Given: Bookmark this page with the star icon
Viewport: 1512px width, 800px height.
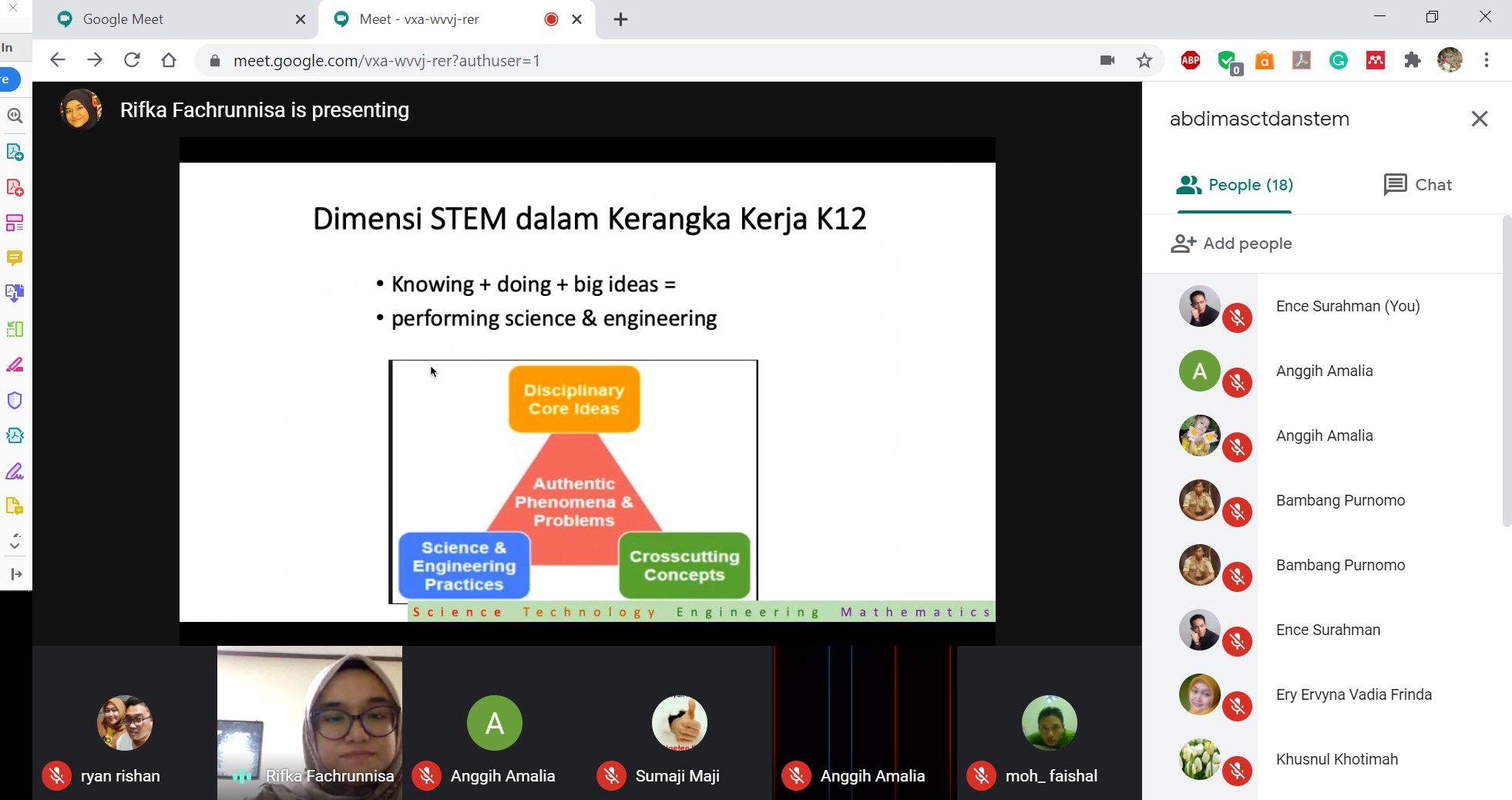Looking at the screenshot, I should 1144,60.
